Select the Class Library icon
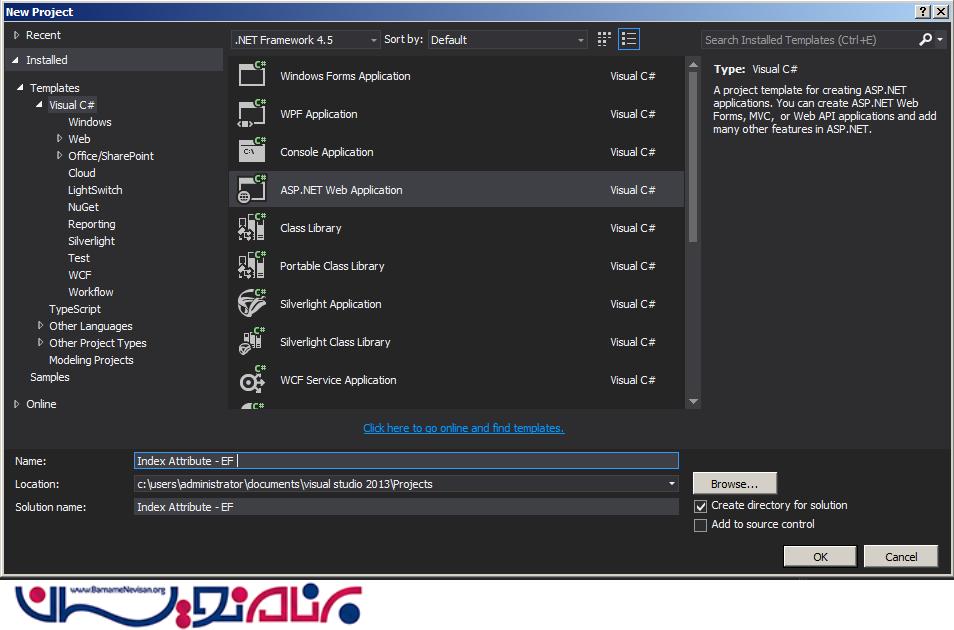The width and height of the screenshot is (954, 630). point(252,228)
